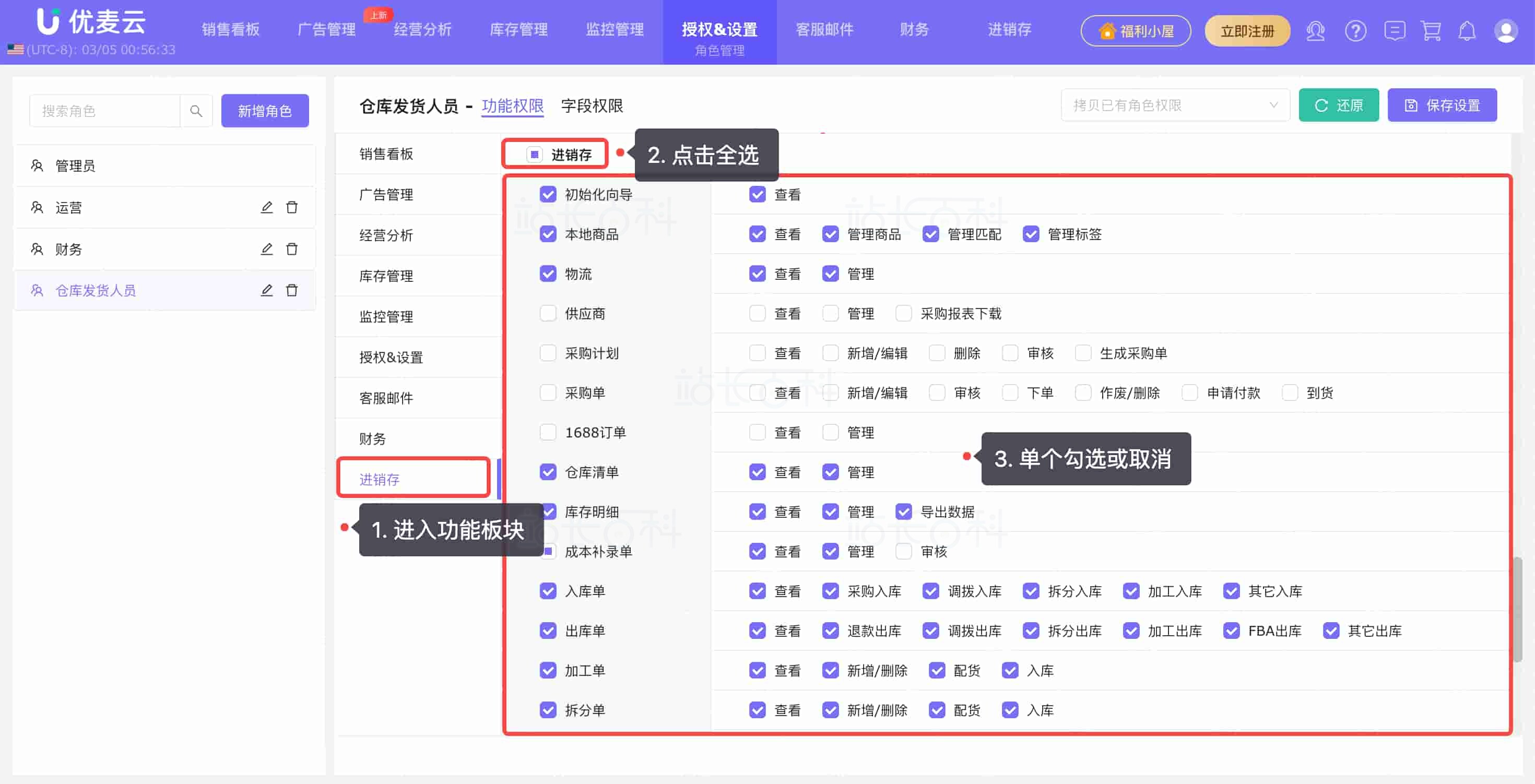
Task: Select 财务 in the function module list
Action: (x=373, y=439)
